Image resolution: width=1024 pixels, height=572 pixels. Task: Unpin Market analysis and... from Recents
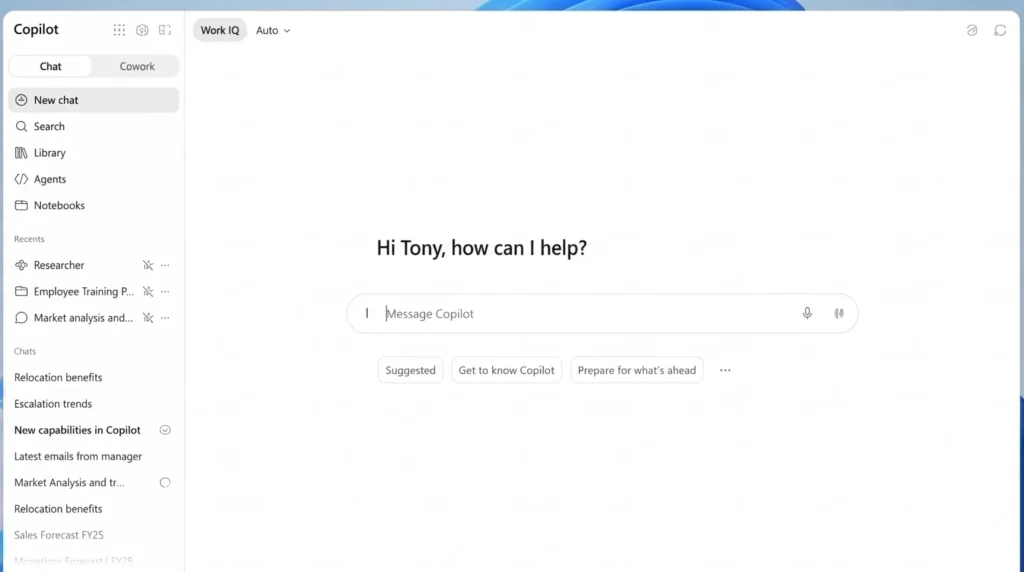click(x=148, y=318)
